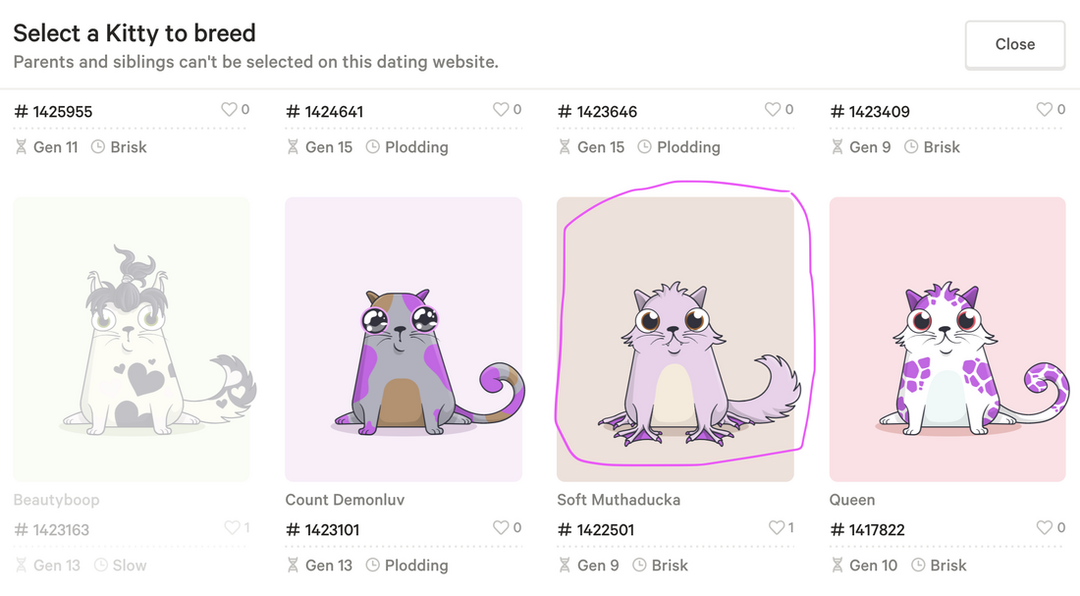Screen dimensions: 1080x596
Task: Click the Close button
Action: tap(1014, 45)
